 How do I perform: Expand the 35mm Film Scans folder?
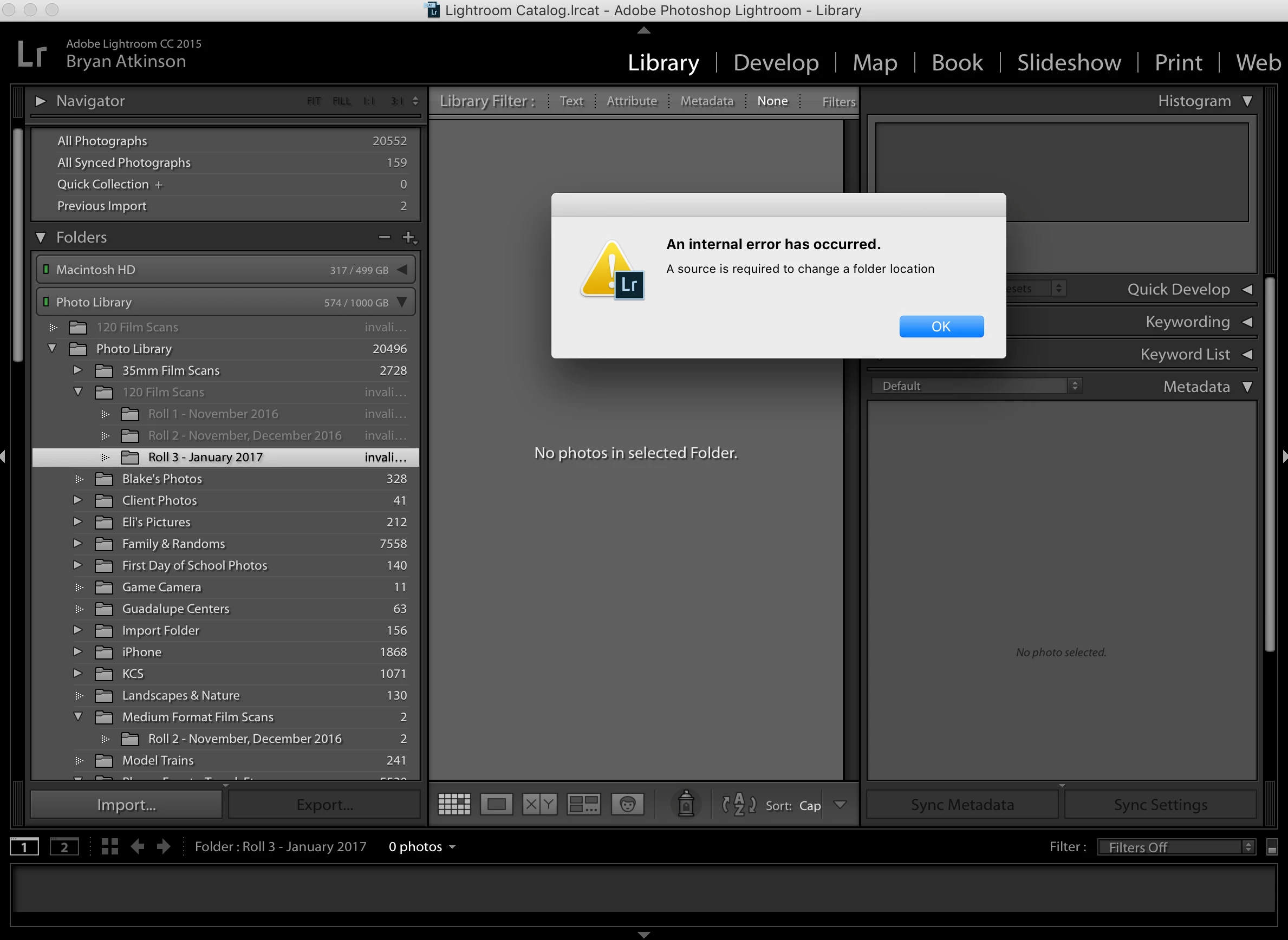[x=78, y=370]
